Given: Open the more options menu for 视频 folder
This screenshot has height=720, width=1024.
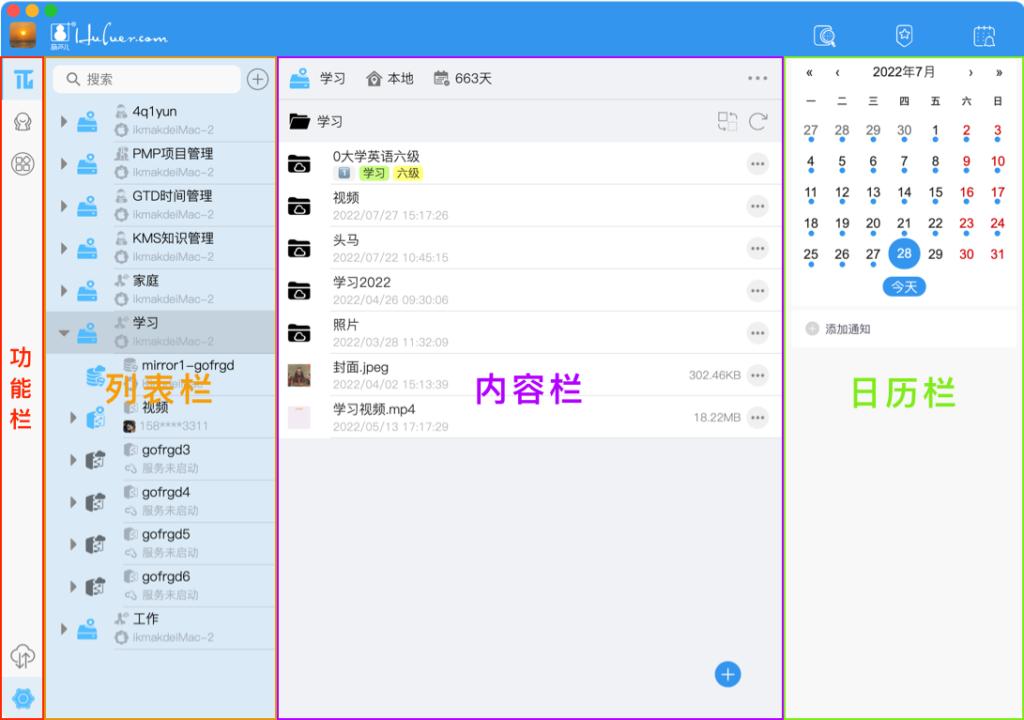Looking at the screenshot, I should (x=757, y=206).
